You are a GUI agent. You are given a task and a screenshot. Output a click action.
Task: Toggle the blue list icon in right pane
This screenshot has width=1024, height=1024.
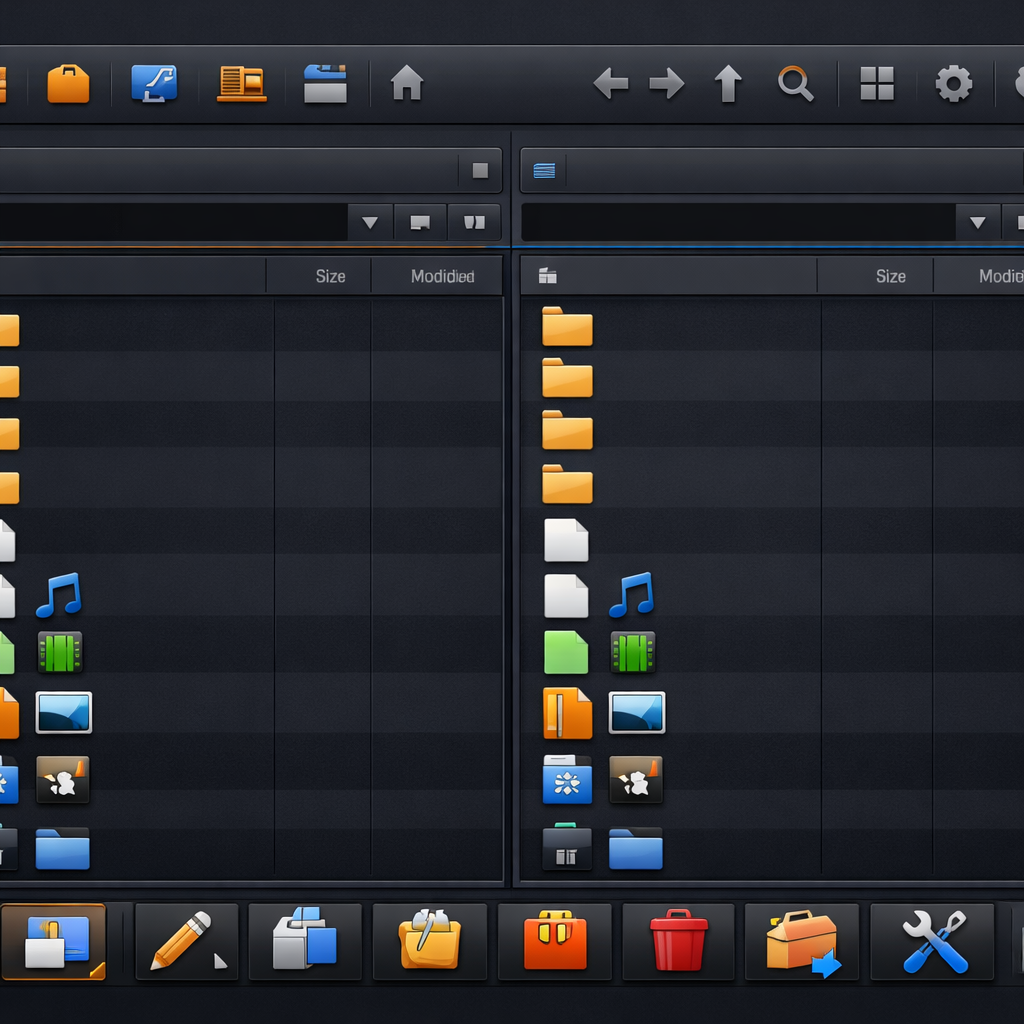[x=544, y=171]
